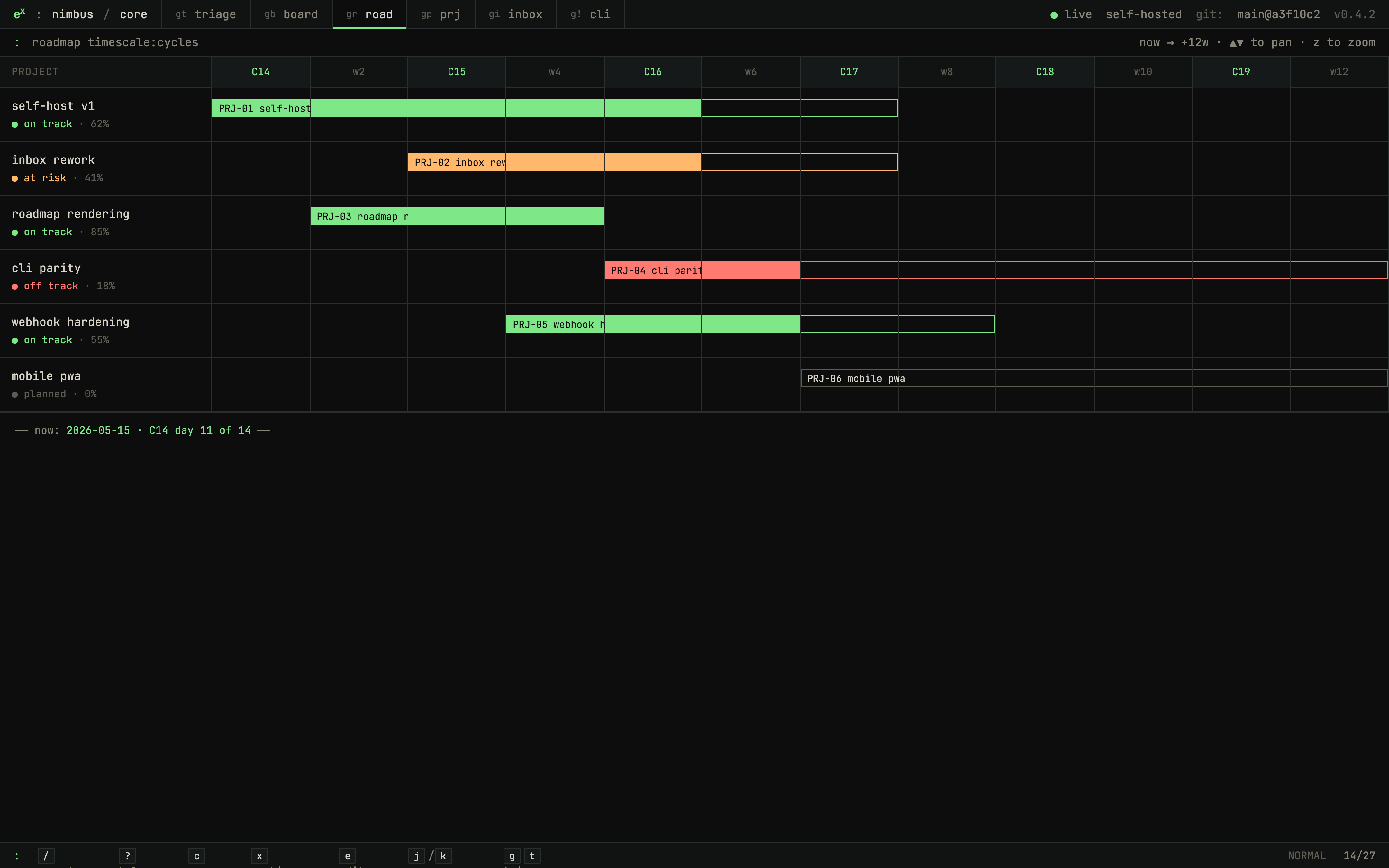Click the 14/27 position counter
Screen dimensions: 1389x868
pos(1359,856)
